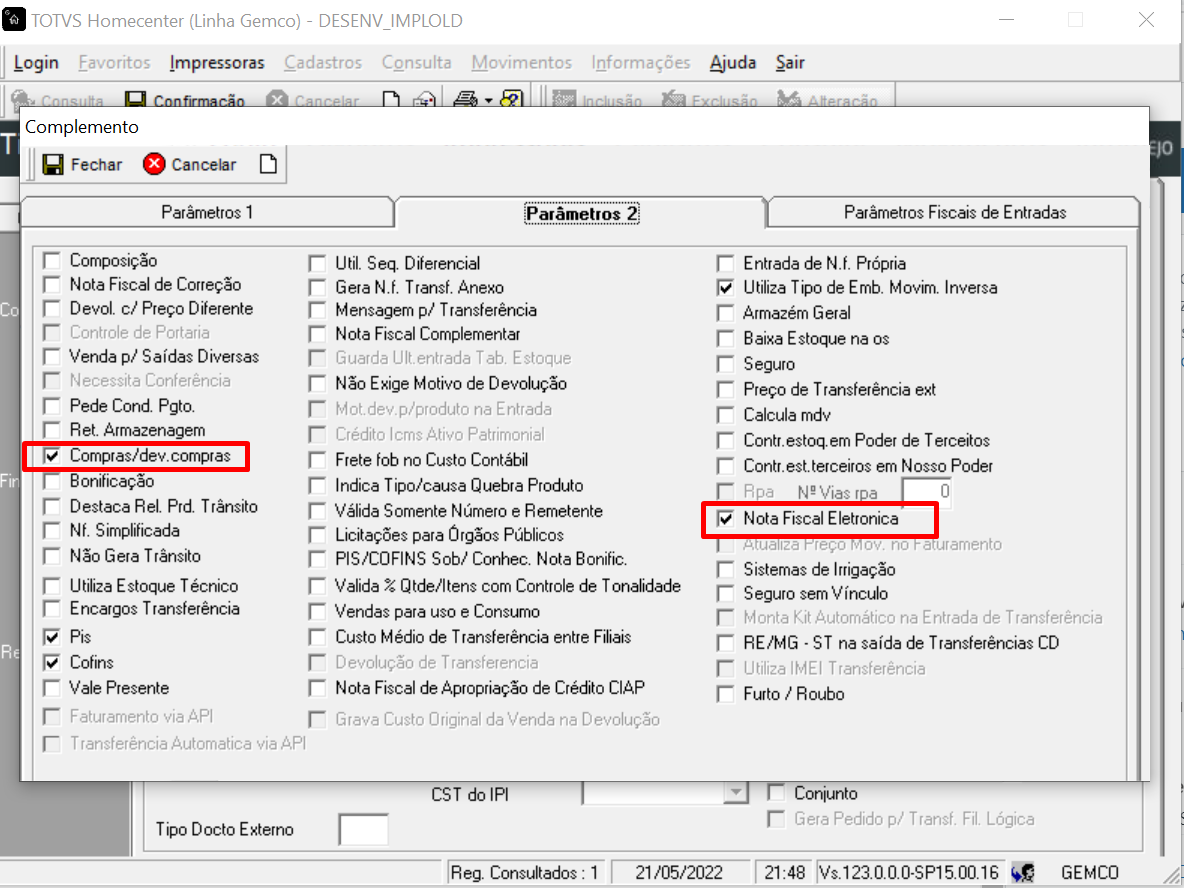Enable the Vale Presente checkbox
Image resolution: width=1184 pixels, height=888 pixels.
tap(51, 689)
